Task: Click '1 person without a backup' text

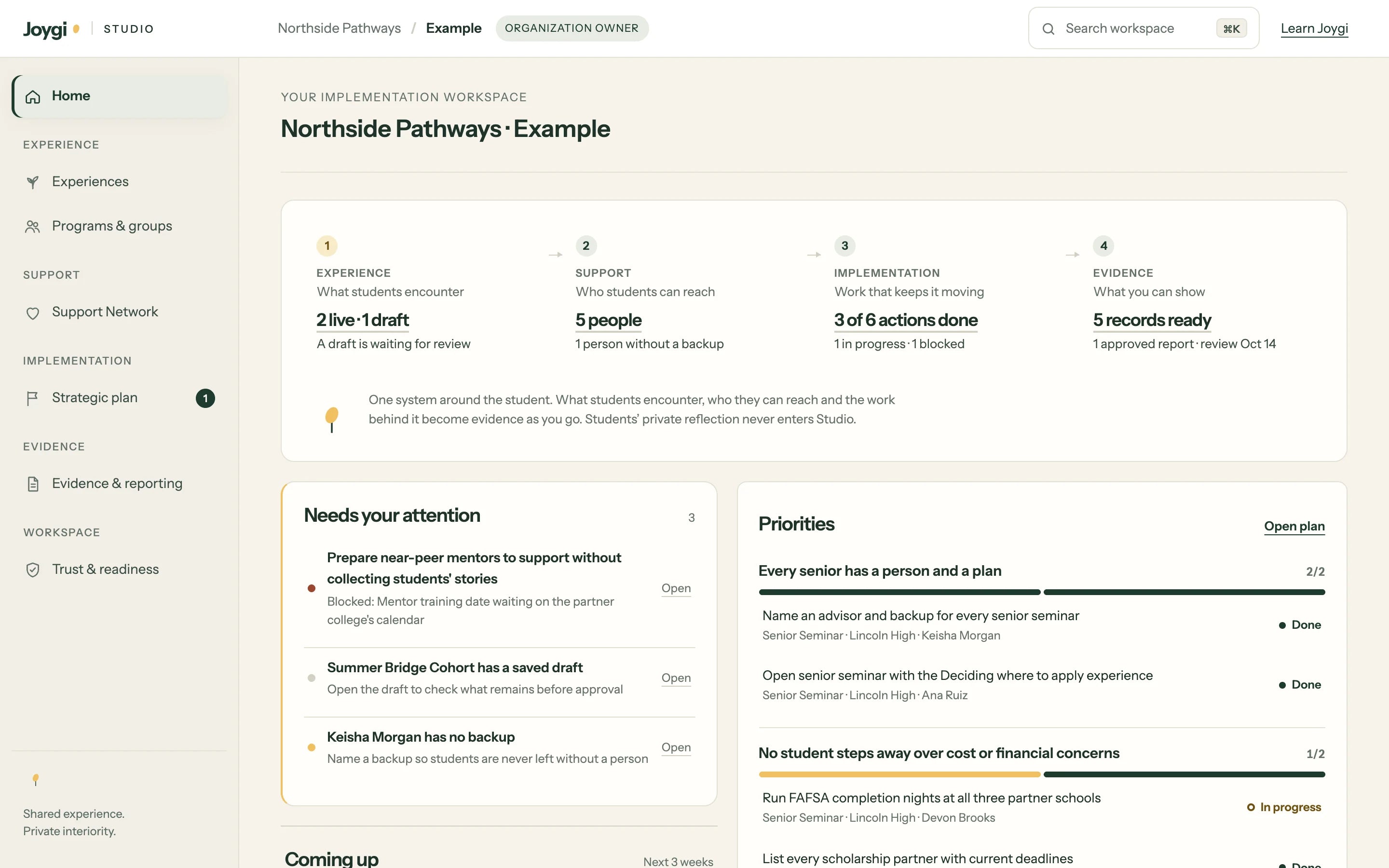Action: [x=649, y=344]
